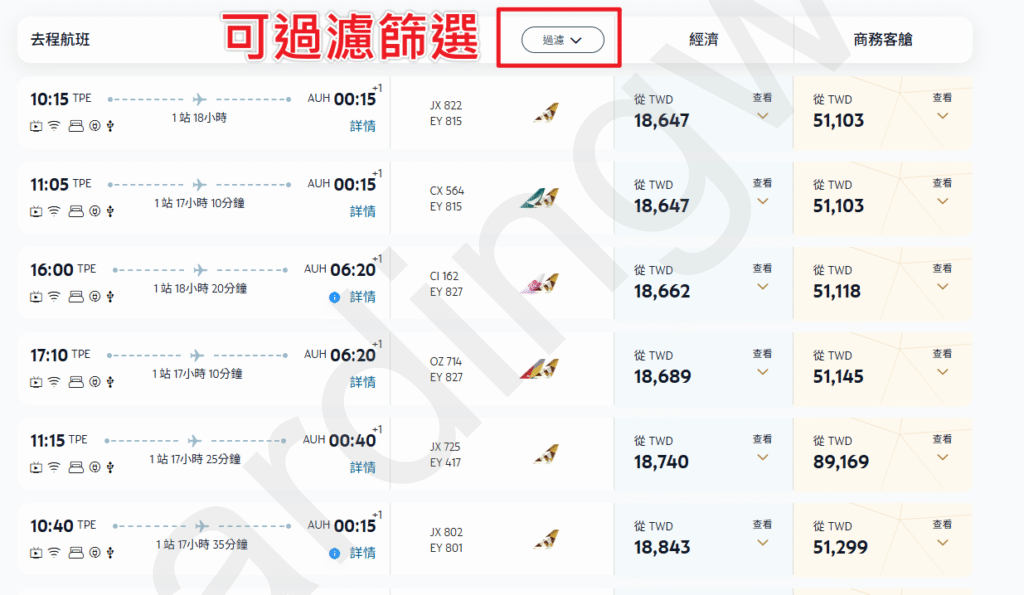Viewport: 1024px width, 595px height.
Task: Select the 經濟 column header
Action: [704, 39]
